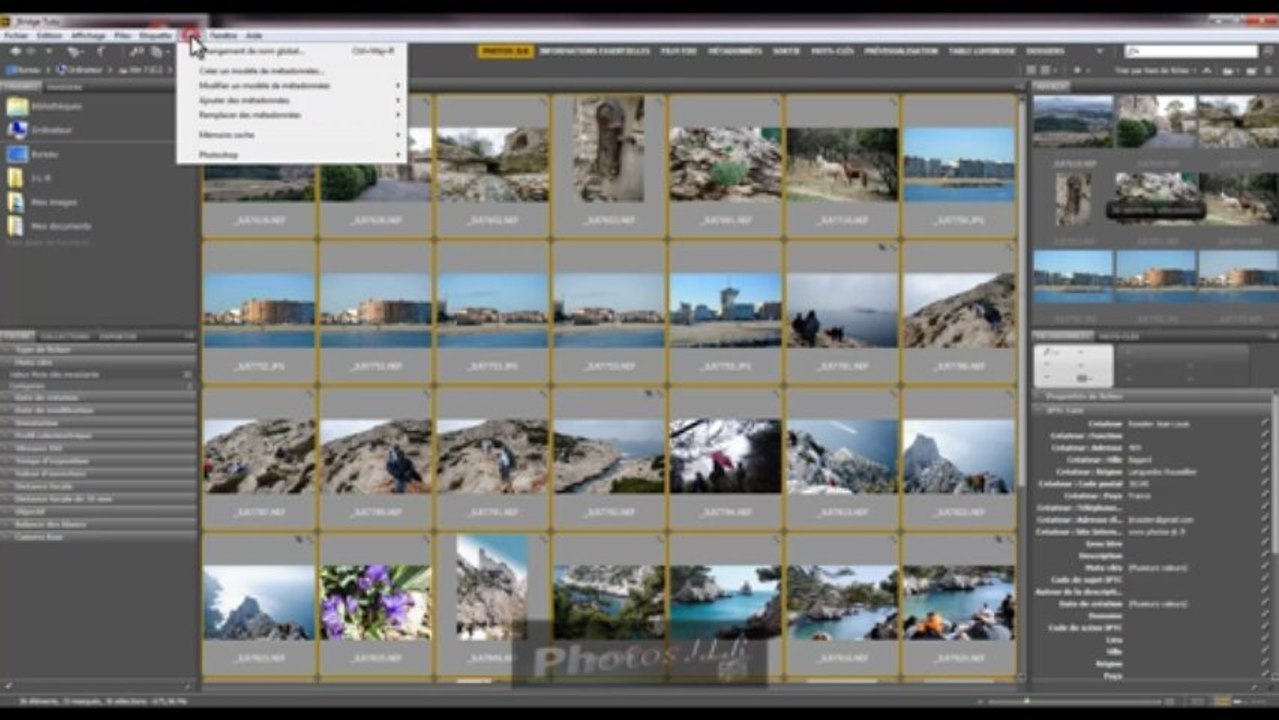
Task: Expand Mémoire cache submenu
Action: coord(292,134)
